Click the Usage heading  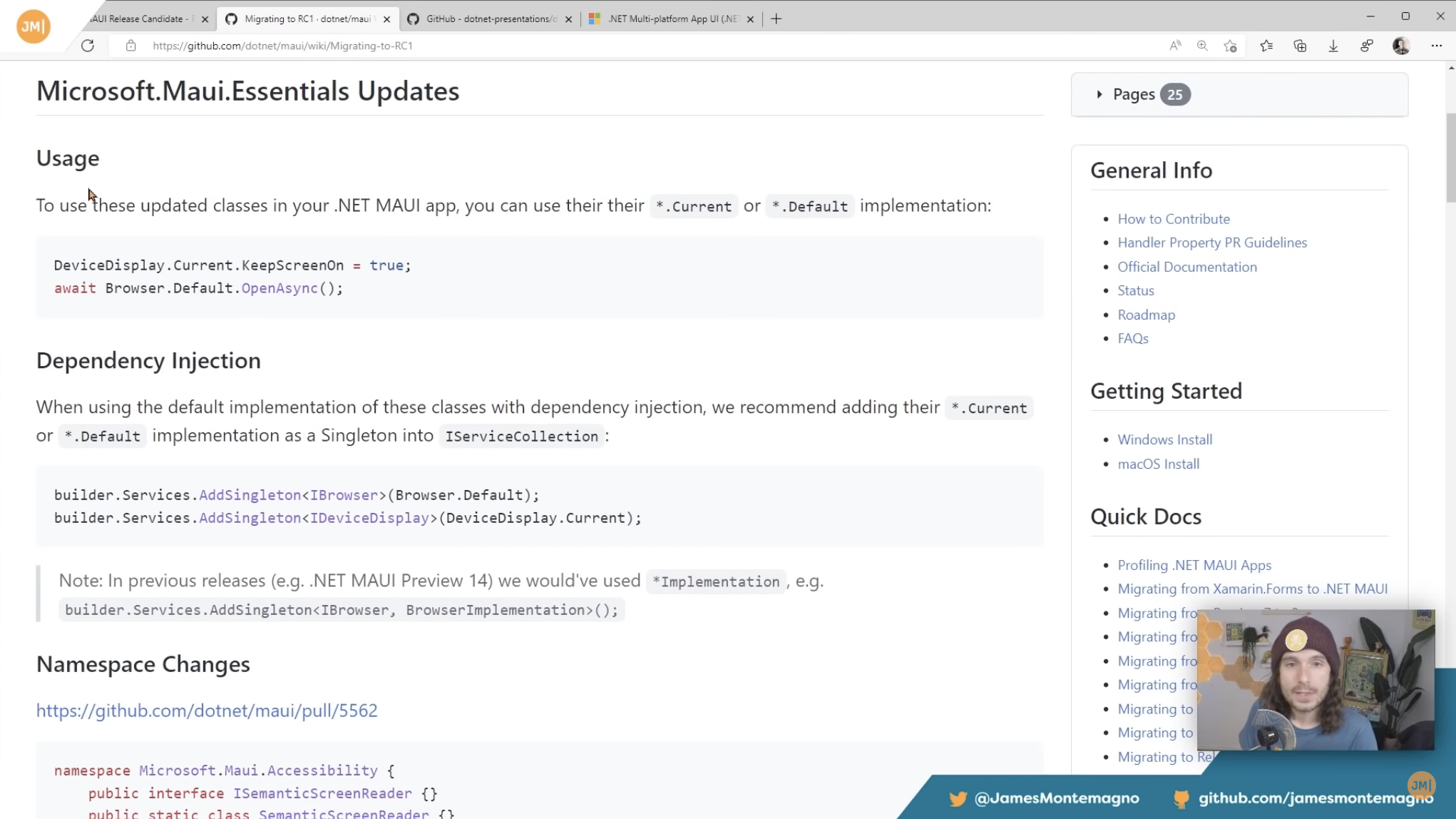click(68, 158)
